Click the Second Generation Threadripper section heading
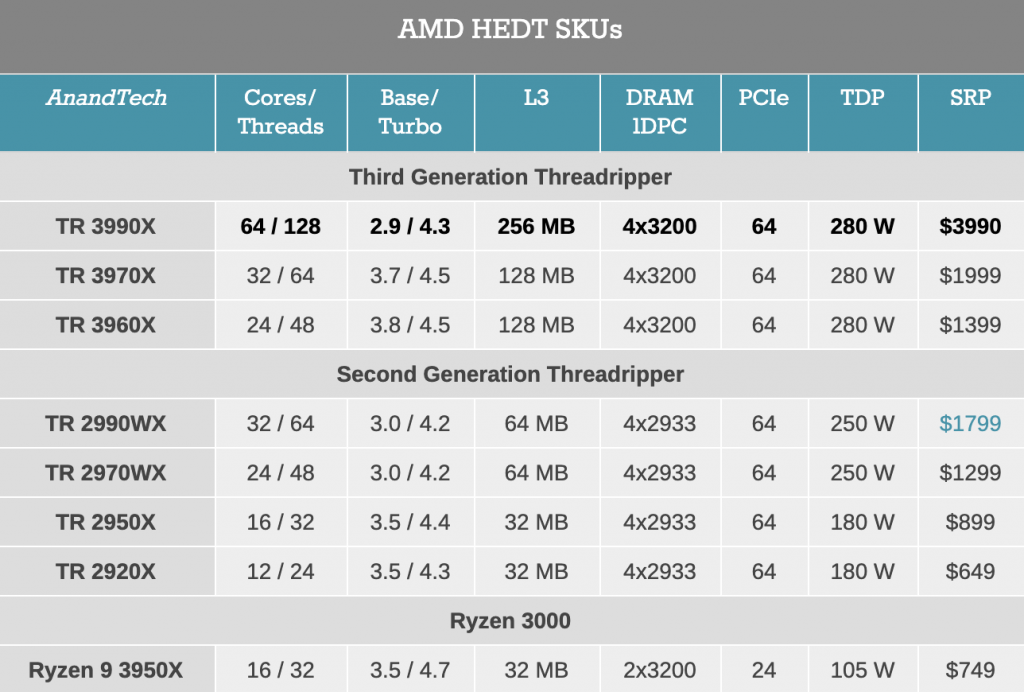Viewport: 1024px width, 692px height. [x=510, y=374]
